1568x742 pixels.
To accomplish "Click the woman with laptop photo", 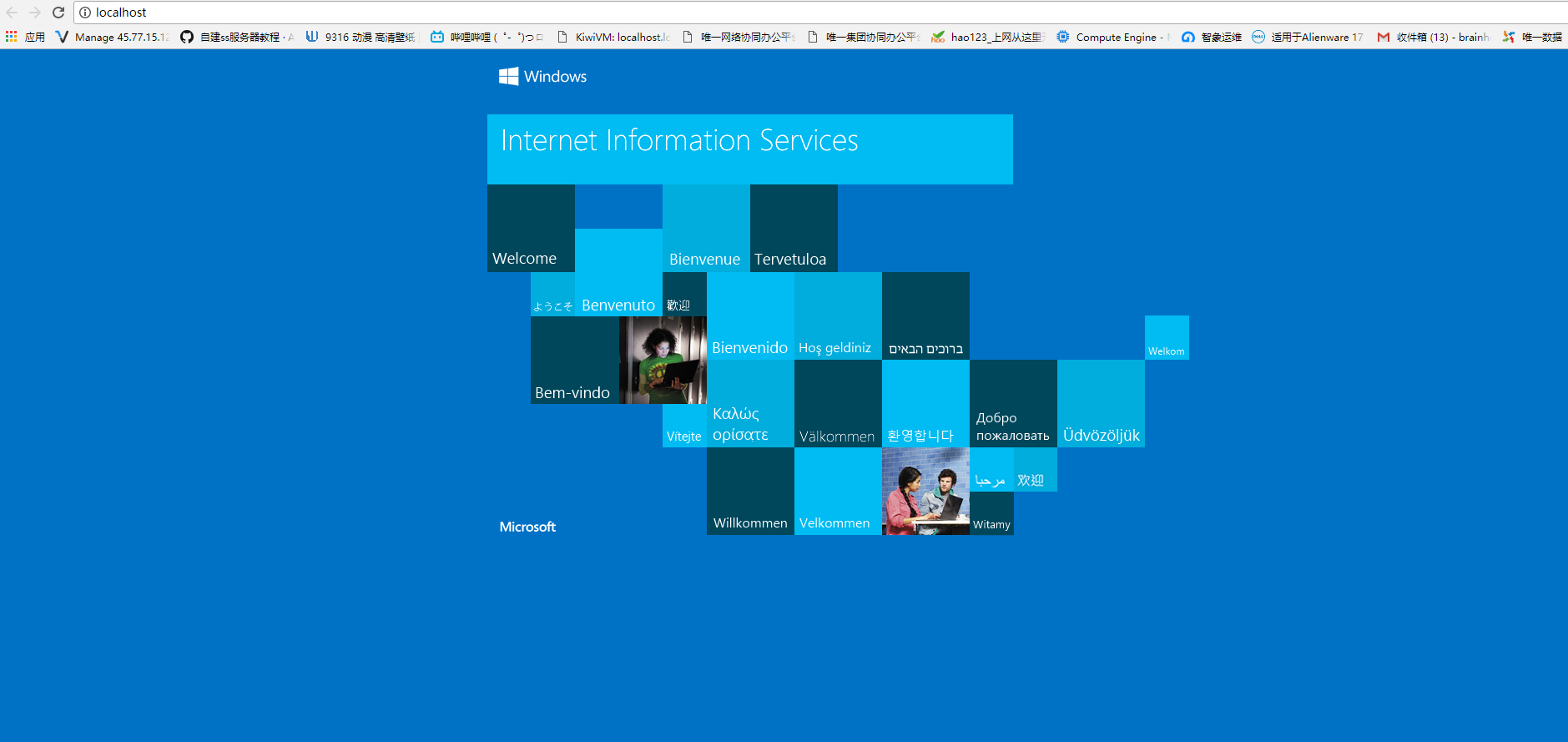I will [663, 360].
